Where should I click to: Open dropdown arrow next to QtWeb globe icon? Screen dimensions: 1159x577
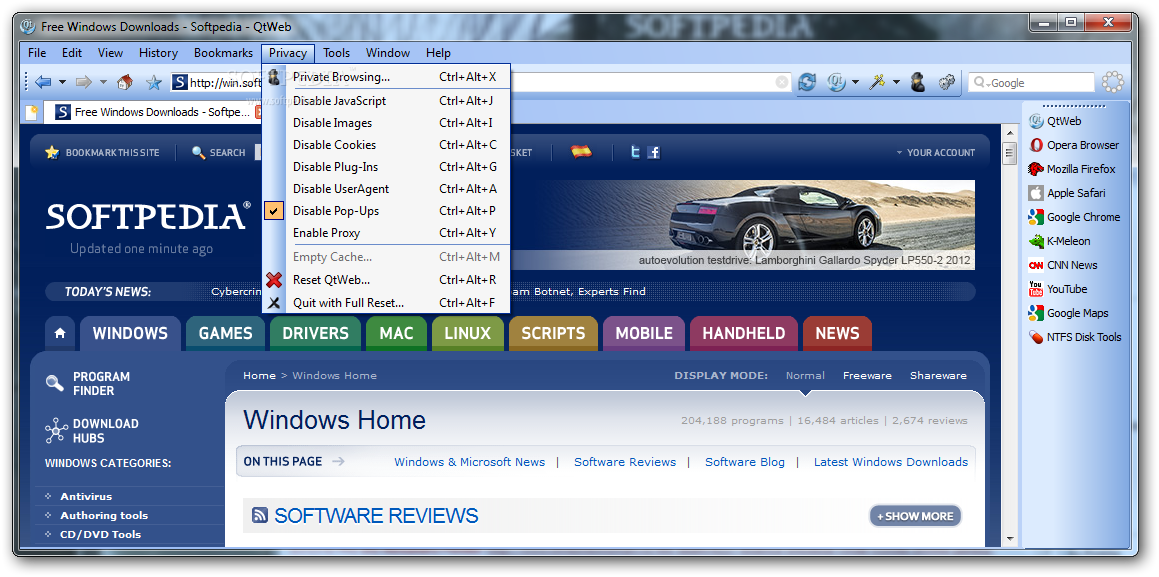click(x=855, y=82)
